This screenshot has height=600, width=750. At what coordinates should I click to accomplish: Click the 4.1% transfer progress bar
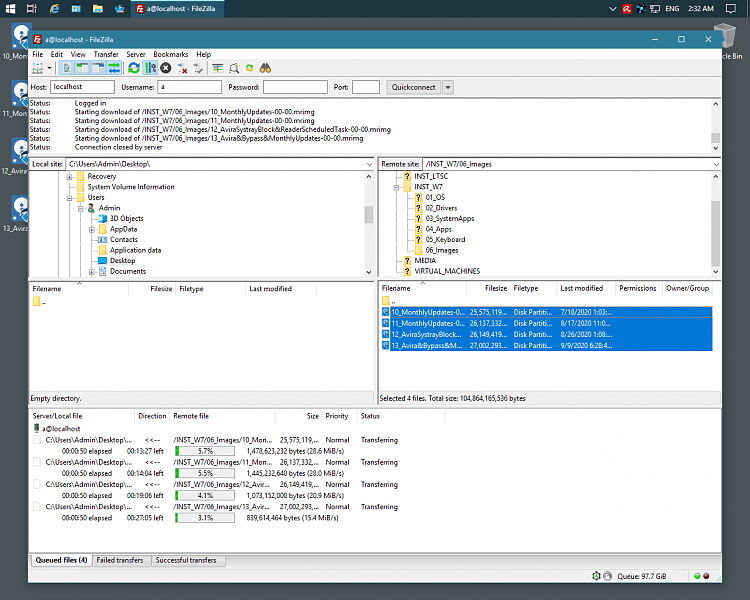pyautogui.click(x=205, y=496)
